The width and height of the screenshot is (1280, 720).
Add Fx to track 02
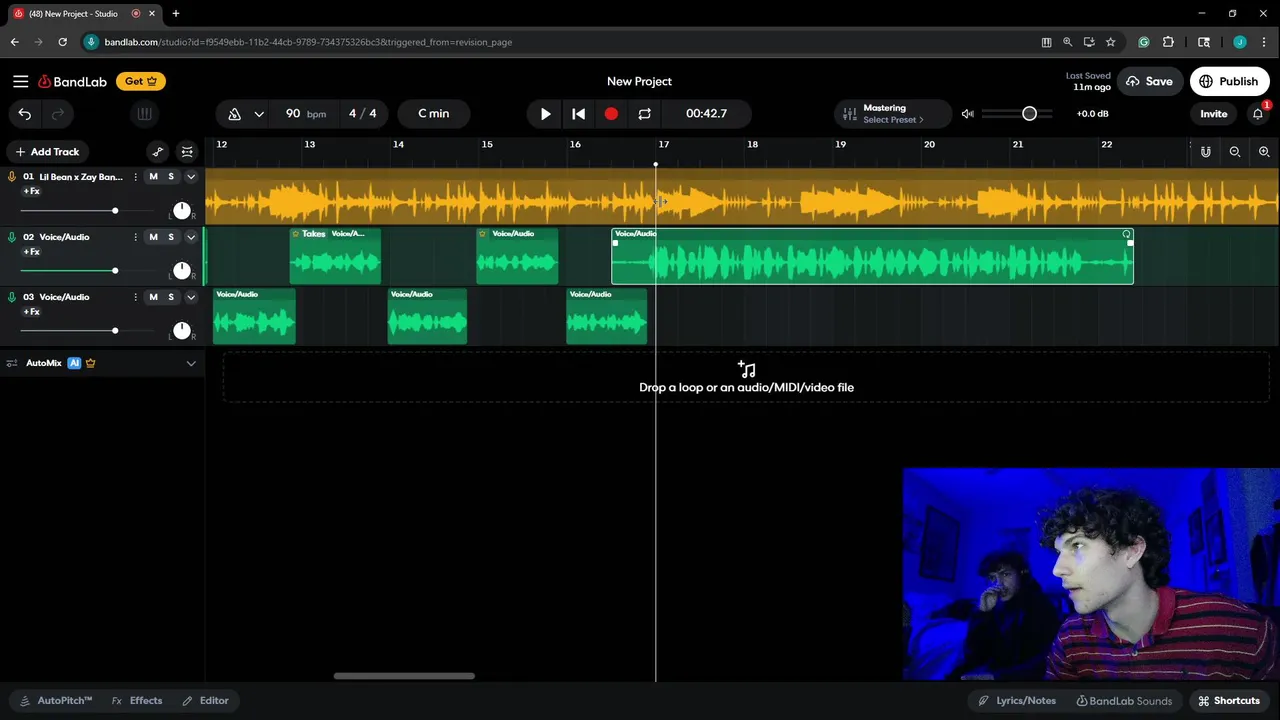coord(32,251)
